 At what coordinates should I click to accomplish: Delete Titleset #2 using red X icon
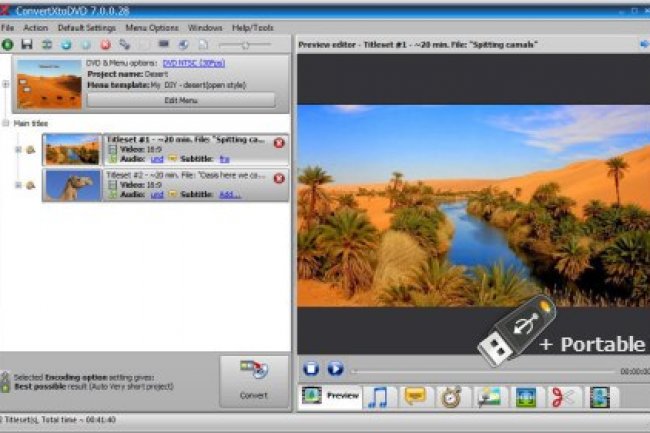pos(278,178)
